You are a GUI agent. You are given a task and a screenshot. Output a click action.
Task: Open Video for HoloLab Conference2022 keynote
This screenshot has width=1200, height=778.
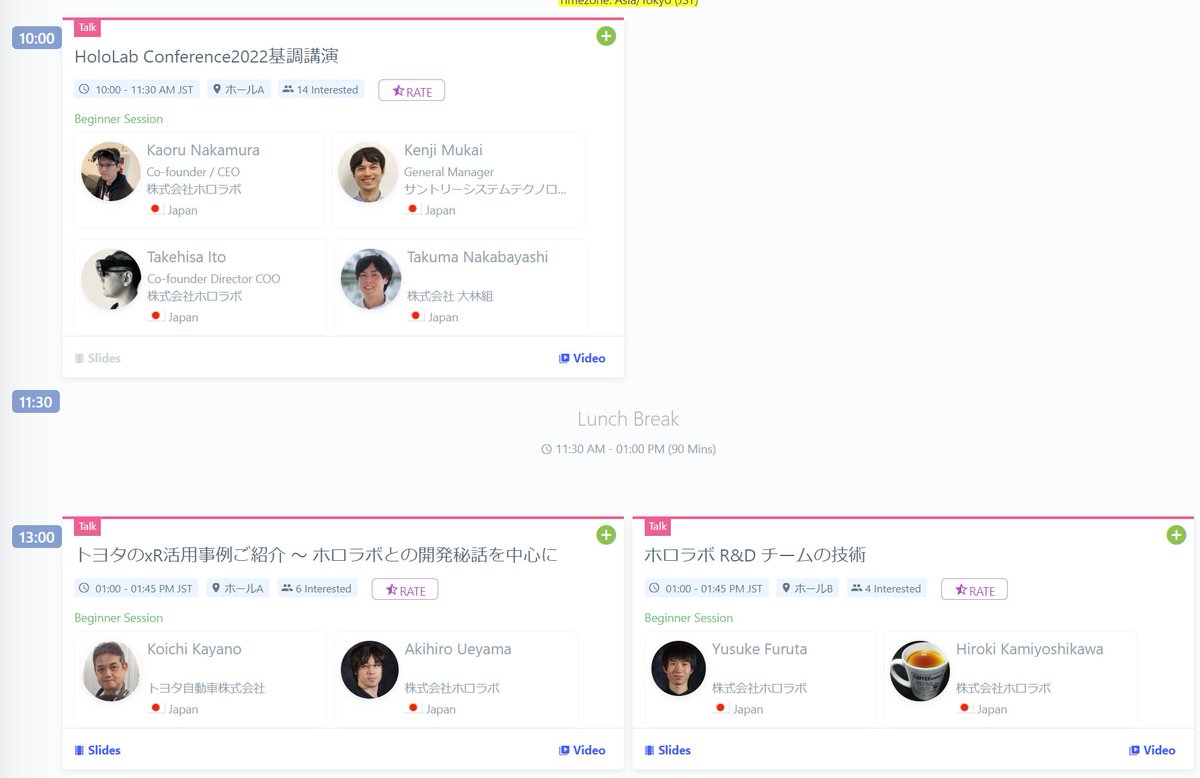582,358
